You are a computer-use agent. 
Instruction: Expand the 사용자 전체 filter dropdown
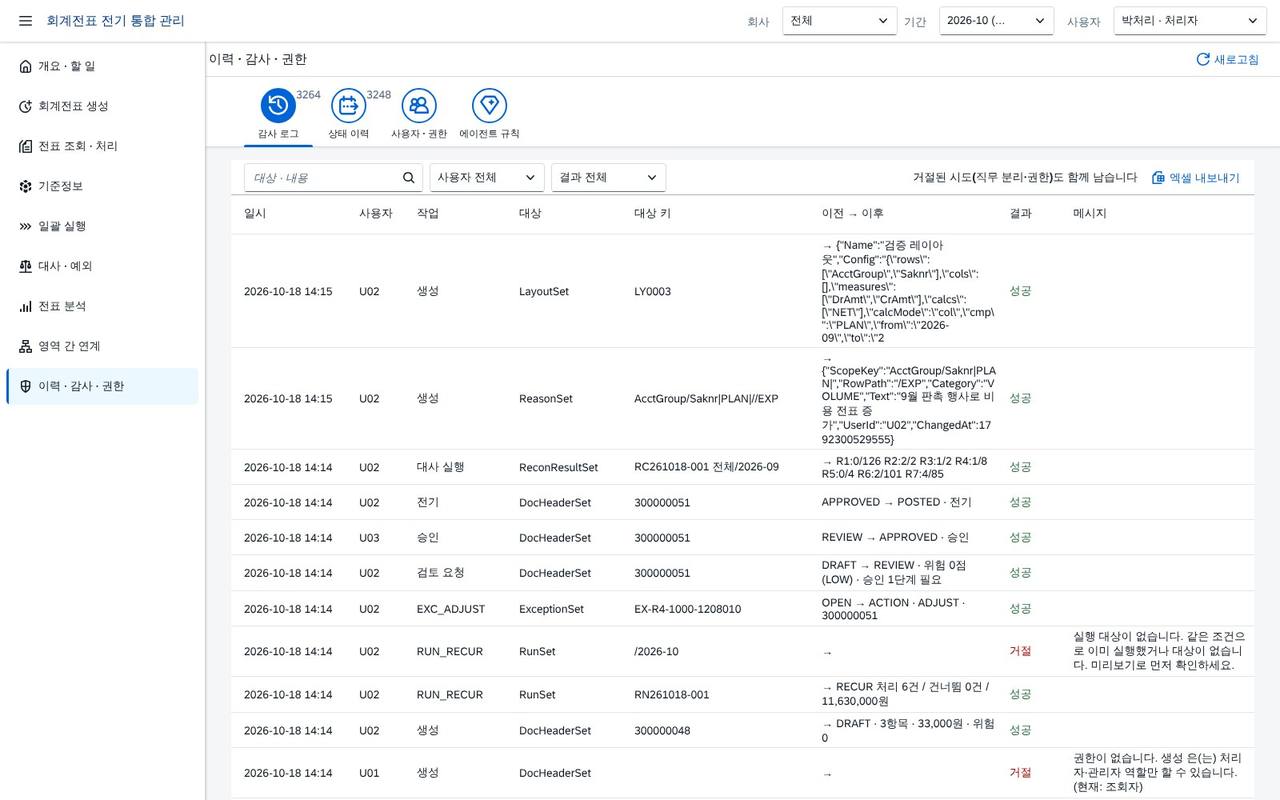487,178
